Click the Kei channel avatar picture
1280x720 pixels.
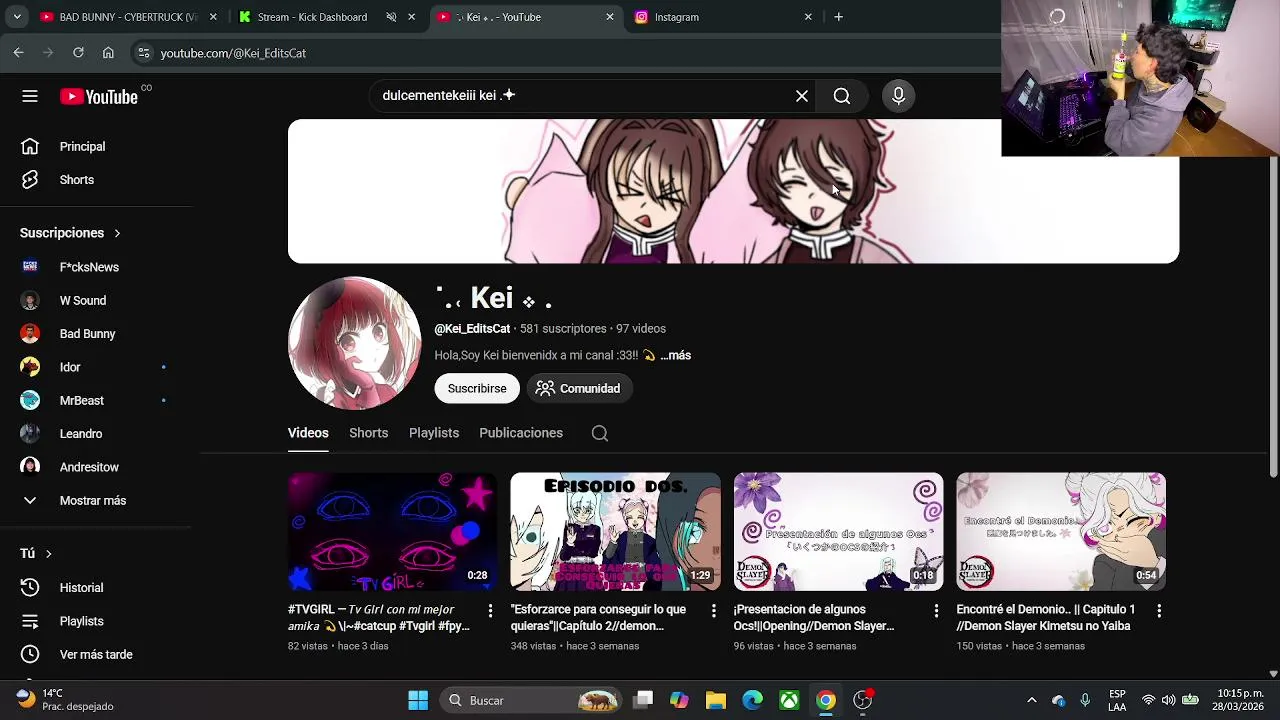[x=355, y=343]
